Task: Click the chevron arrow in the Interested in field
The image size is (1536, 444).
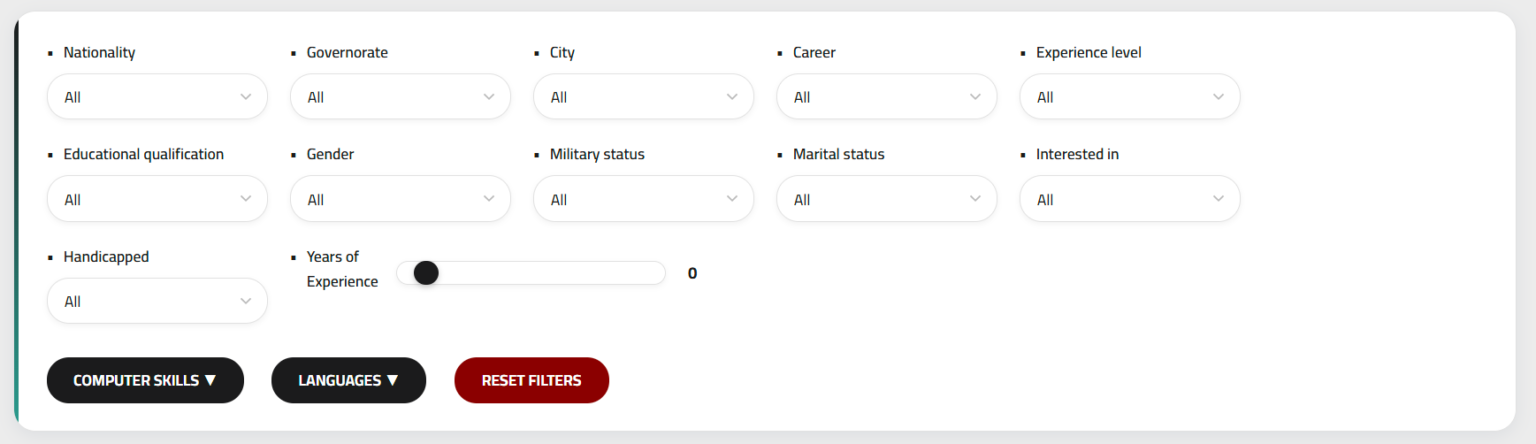Action: pos(1218,199)
